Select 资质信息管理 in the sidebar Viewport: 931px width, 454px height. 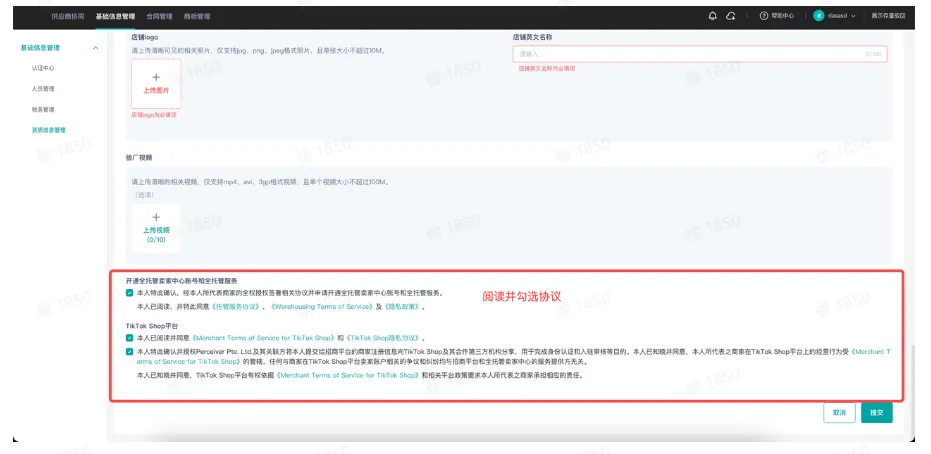click(49, 130)
